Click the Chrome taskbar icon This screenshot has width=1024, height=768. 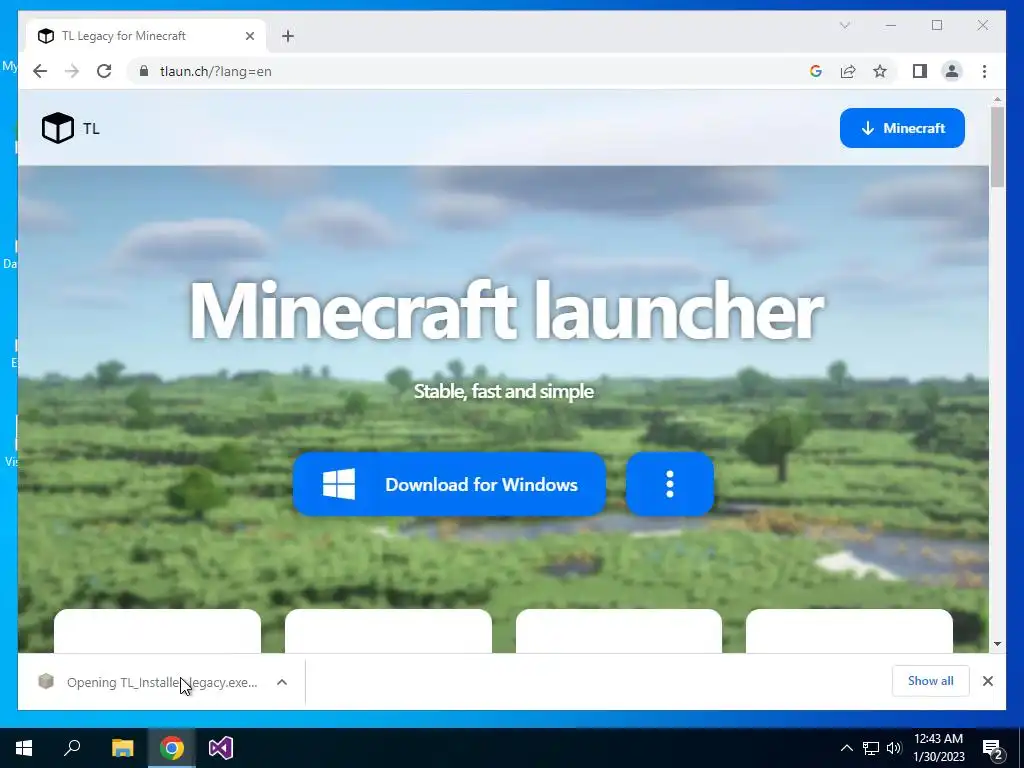coord(172,748)
